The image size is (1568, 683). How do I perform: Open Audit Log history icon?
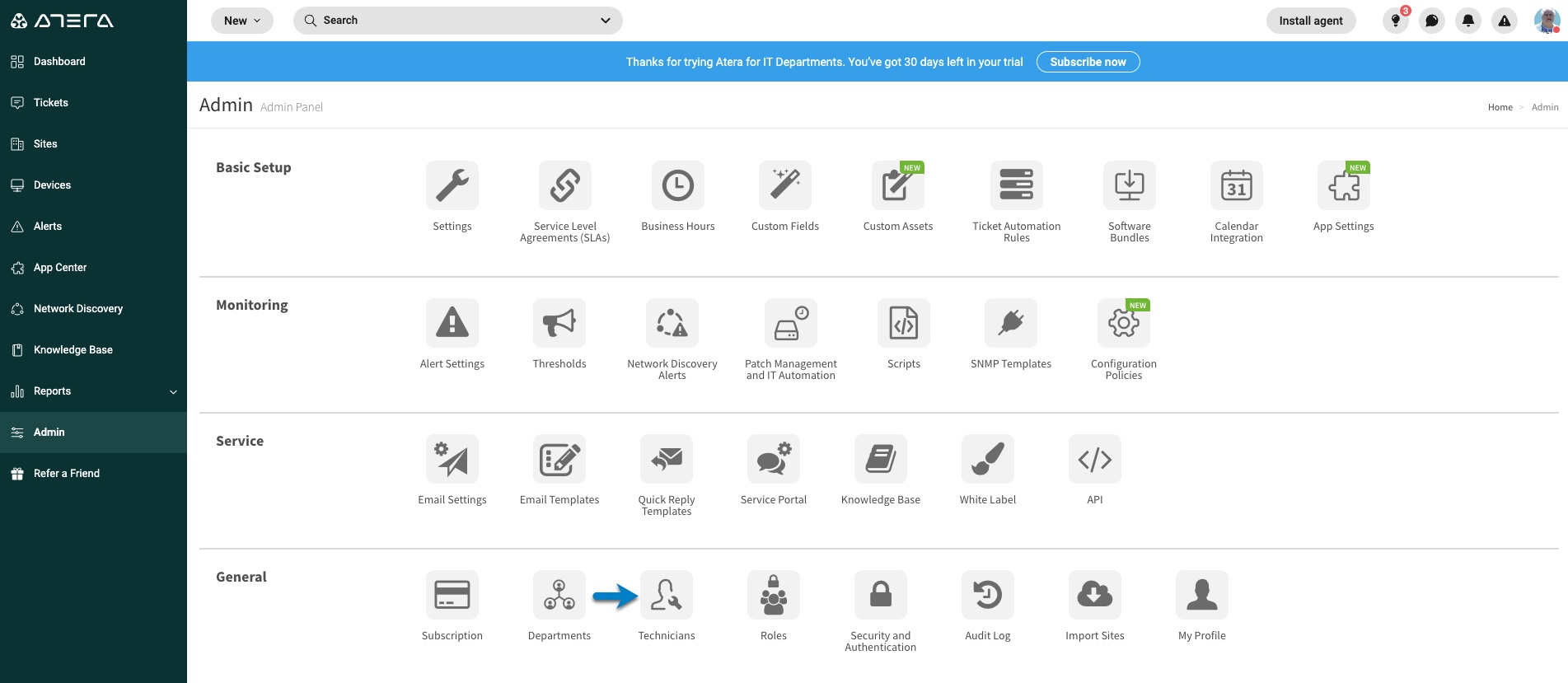tap(988, 595)
